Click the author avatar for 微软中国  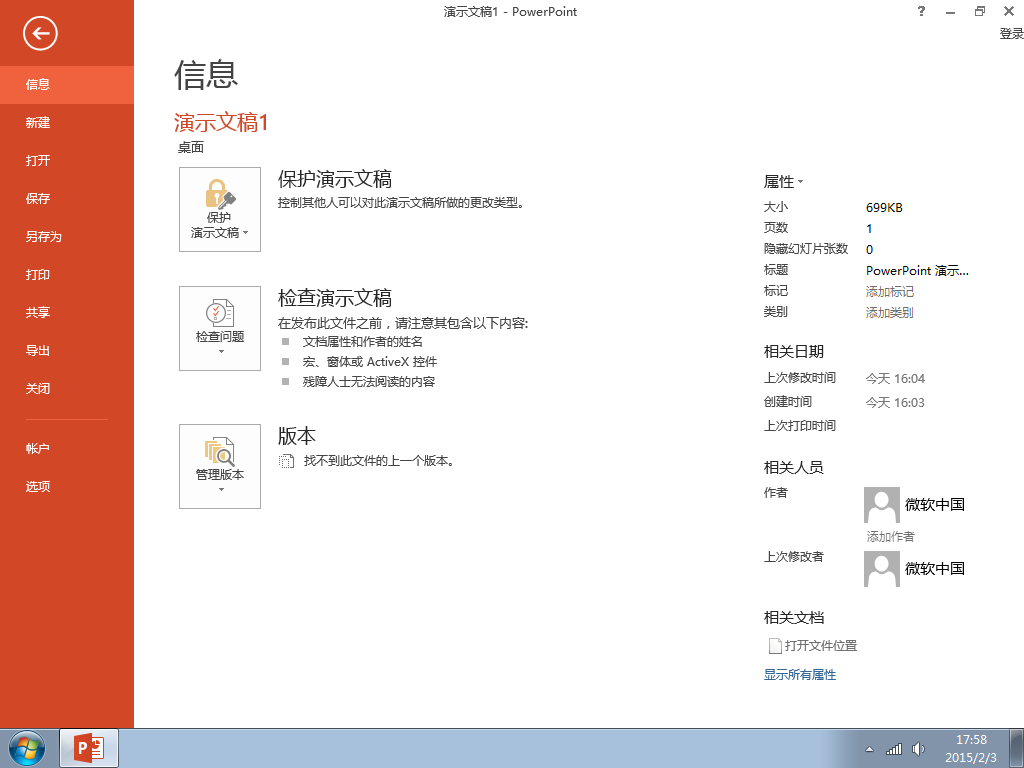[x=882, y=504]
